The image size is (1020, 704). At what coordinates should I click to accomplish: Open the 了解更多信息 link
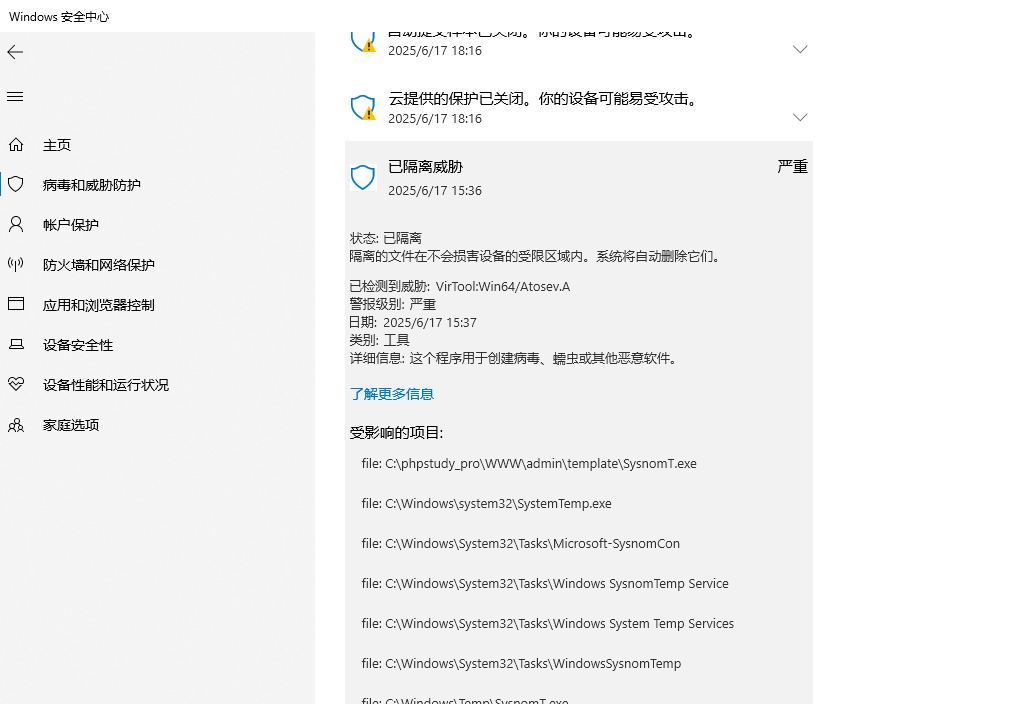click(392, 394)
